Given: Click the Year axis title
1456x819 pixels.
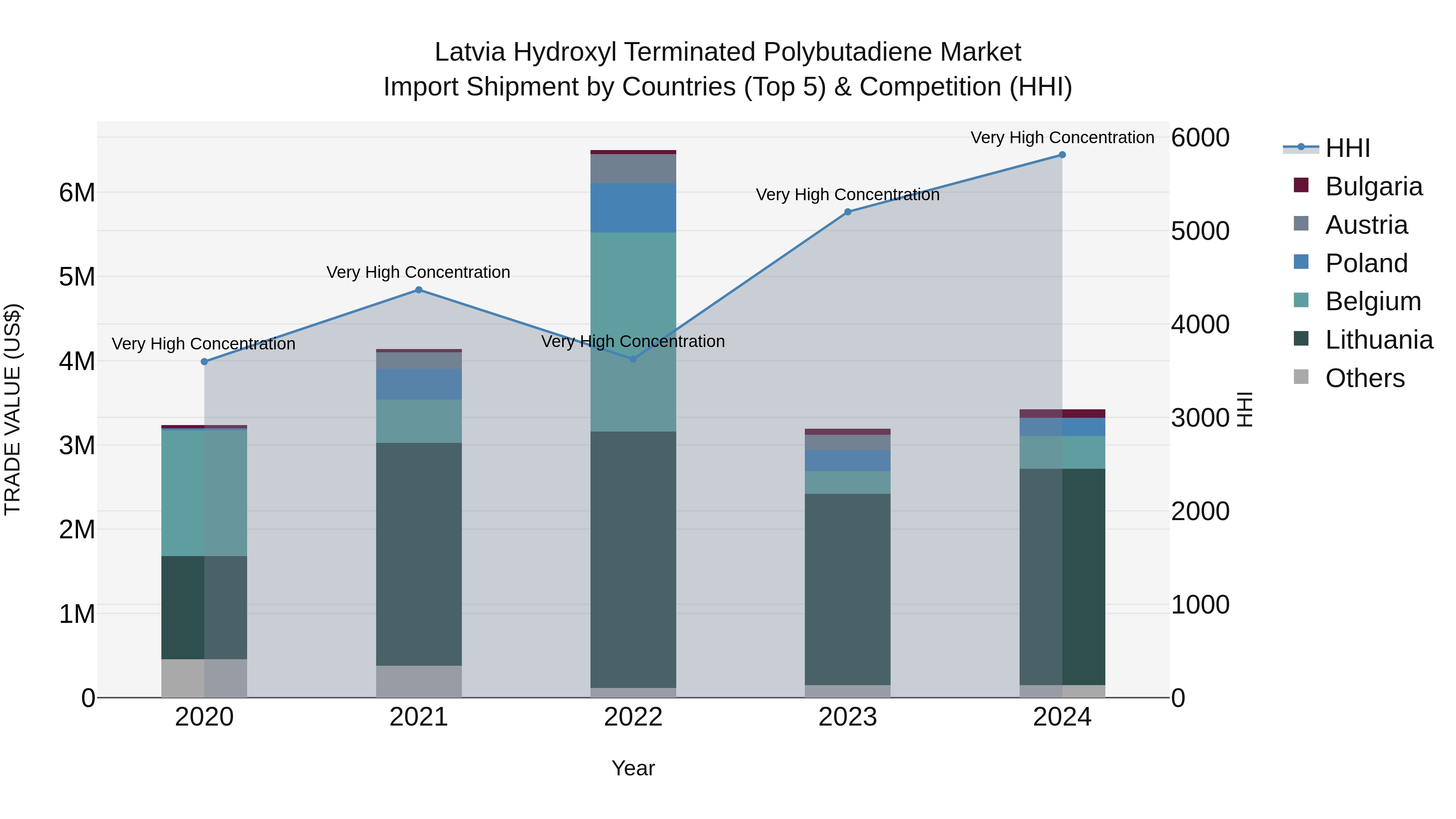Looking at the screenshot, I should point(634,769).
